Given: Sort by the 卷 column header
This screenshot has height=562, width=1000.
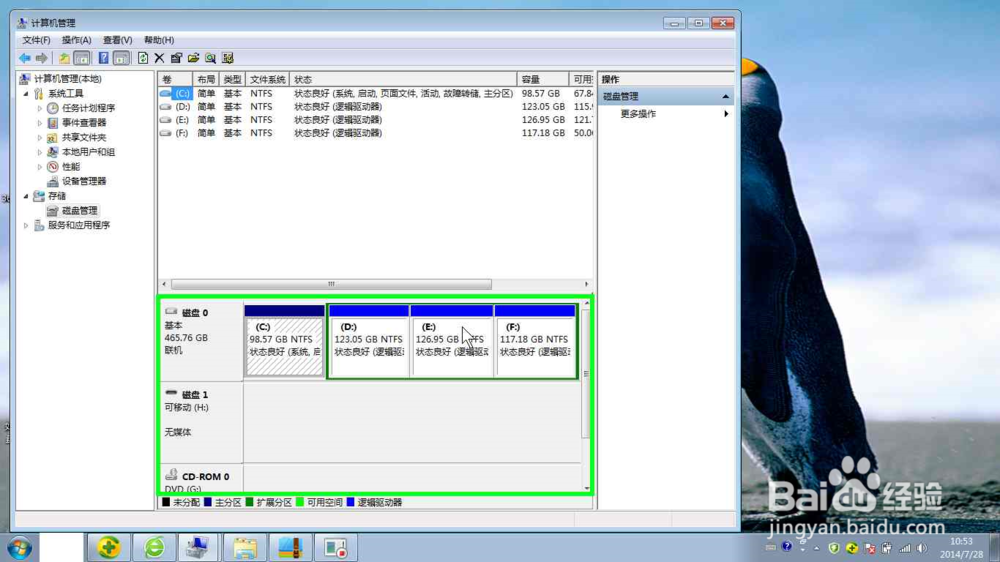Looking at the screenshot, I should tap(175, 79).
